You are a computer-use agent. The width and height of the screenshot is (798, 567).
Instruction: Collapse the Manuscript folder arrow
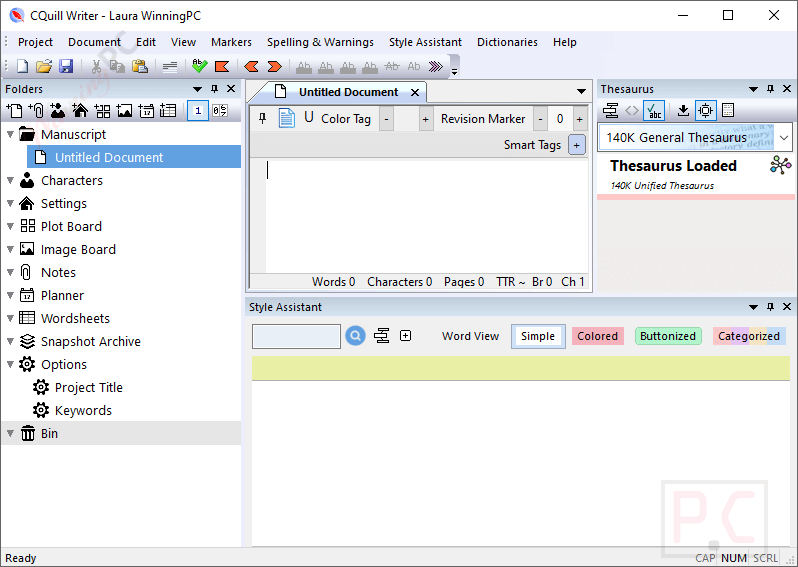[x=10, y=134]
